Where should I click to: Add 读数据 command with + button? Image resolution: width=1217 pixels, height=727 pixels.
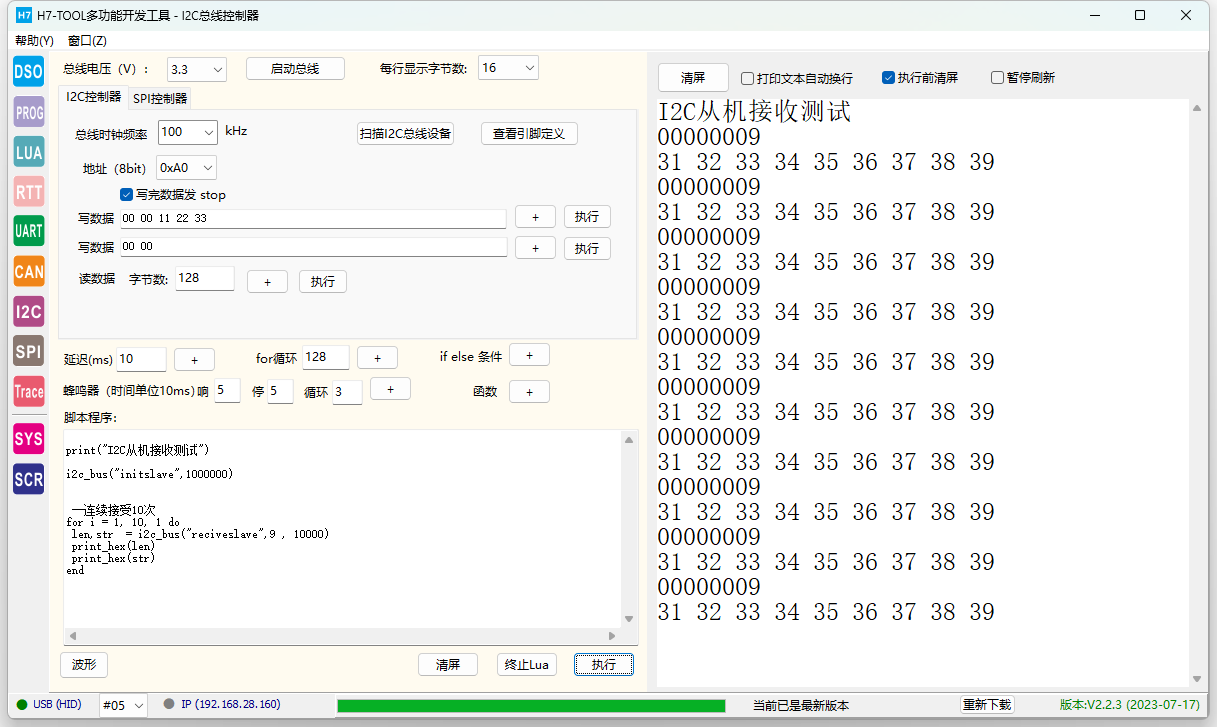[267, 282]
